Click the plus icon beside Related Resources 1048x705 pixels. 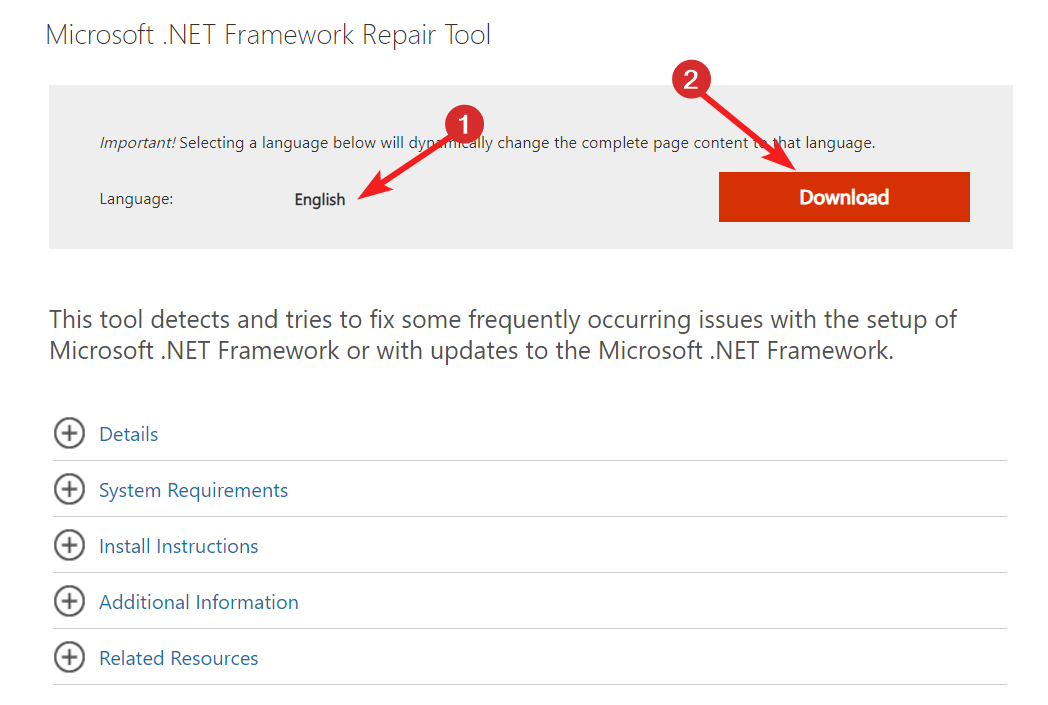point(68,658)
